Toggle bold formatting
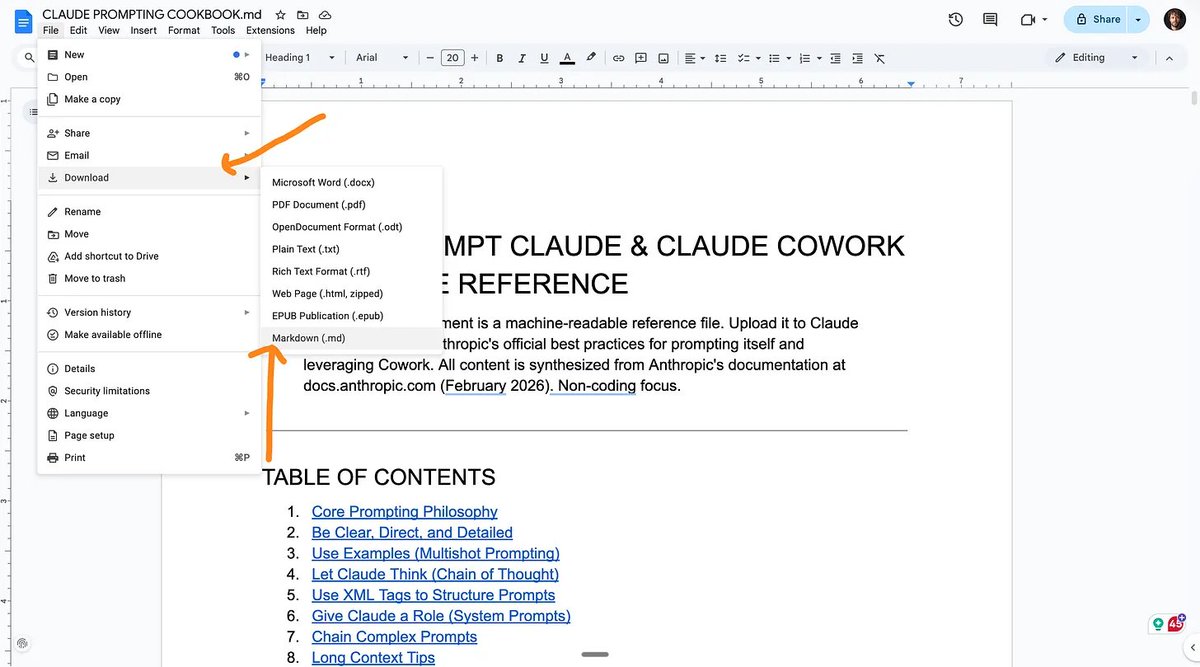The image size is (1200, 667). pos(500,58)
